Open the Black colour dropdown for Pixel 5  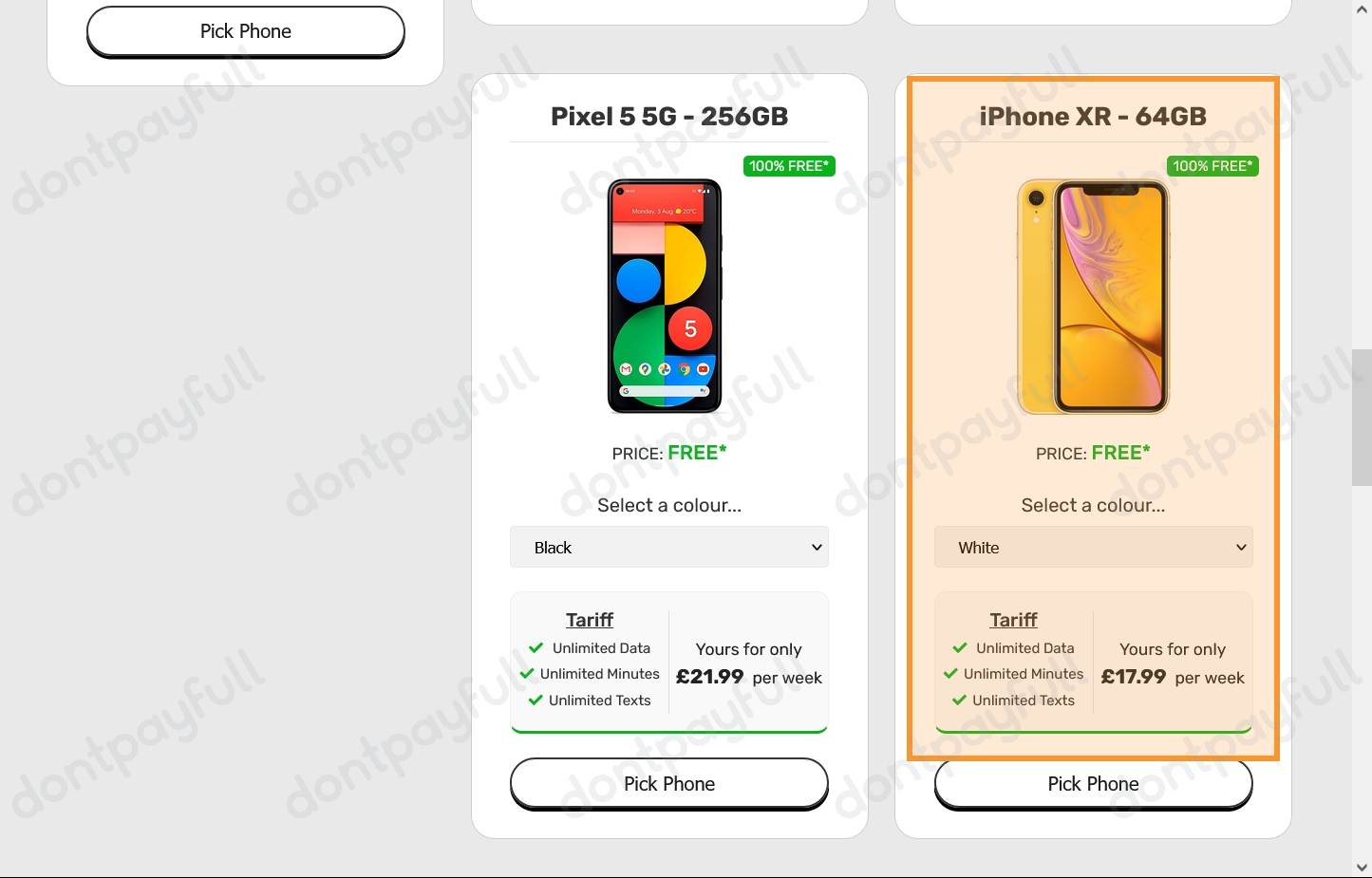click(x=669, y=548)
